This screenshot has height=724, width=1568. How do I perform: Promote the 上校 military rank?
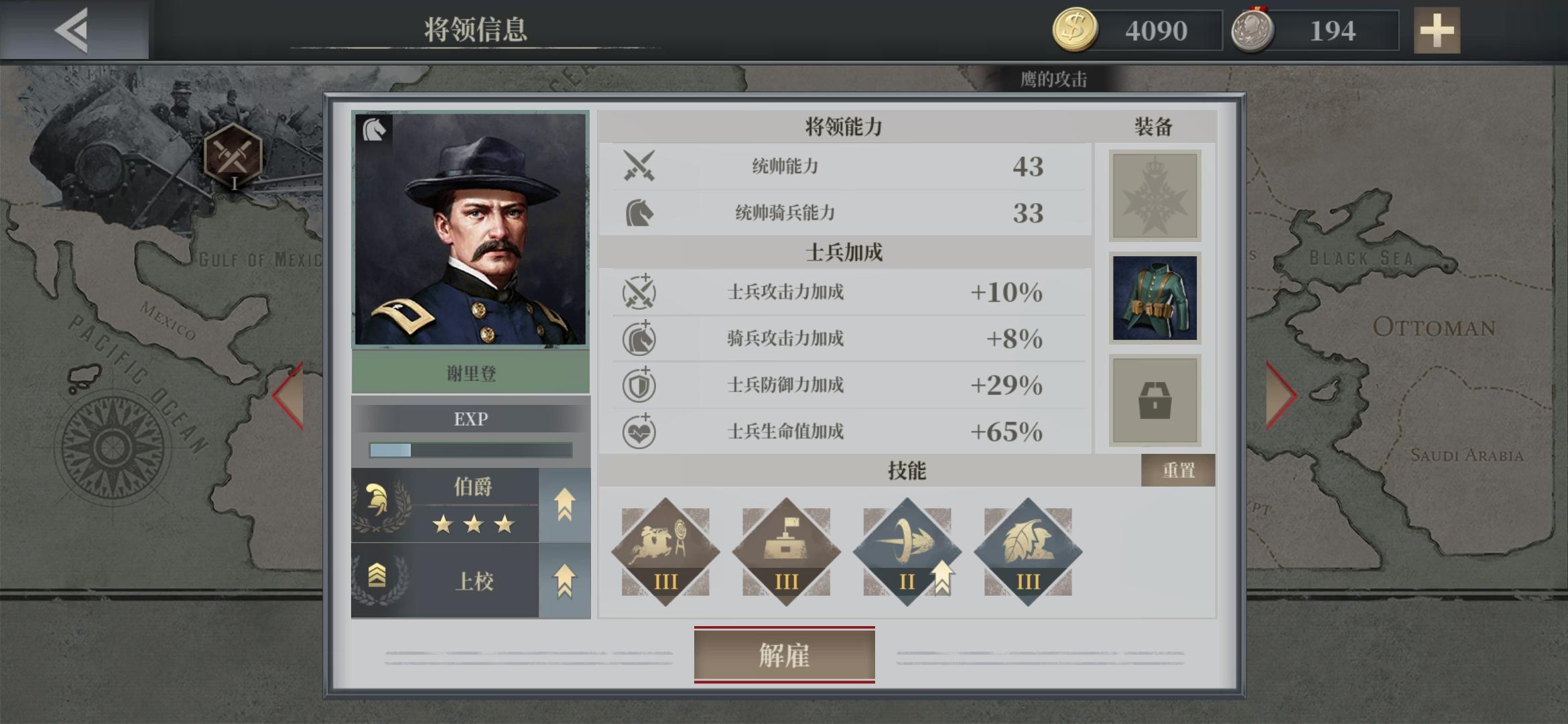(564, 581)
